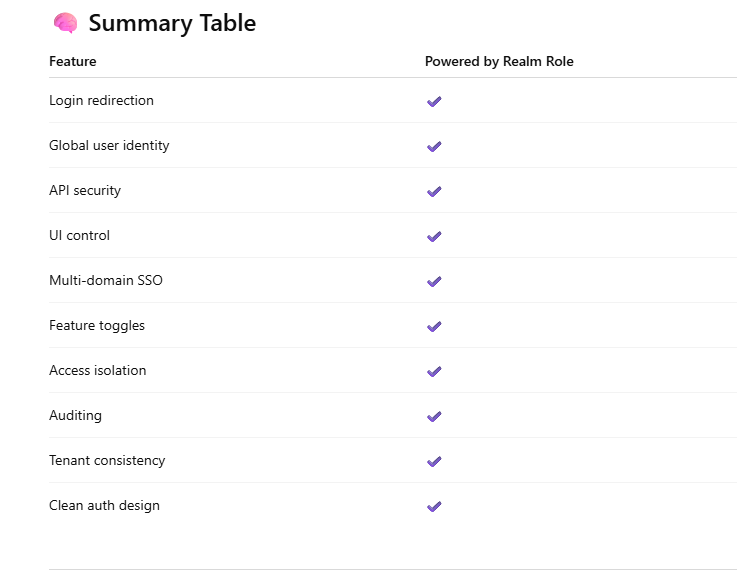Select the Feature toggles checkmark

click(x=434, y=327)
